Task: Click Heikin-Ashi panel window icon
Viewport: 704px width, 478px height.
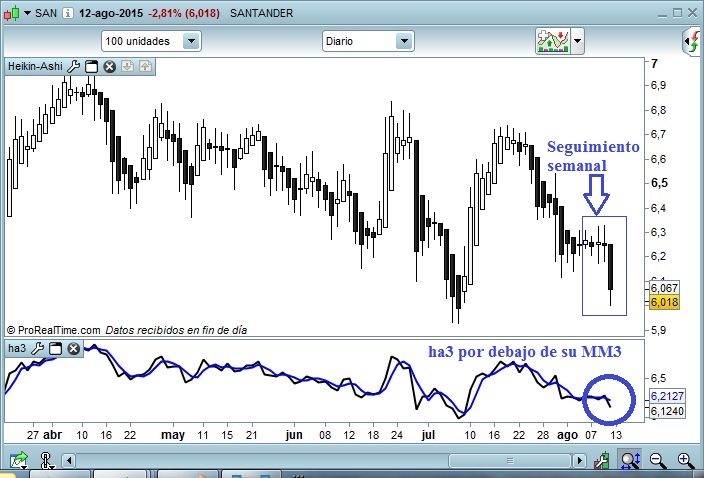Action: (92, 66)
